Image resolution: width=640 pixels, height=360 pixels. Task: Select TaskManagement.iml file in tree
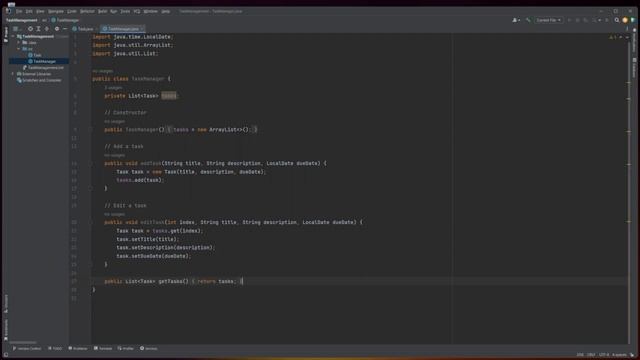click(x=43, y=68)
